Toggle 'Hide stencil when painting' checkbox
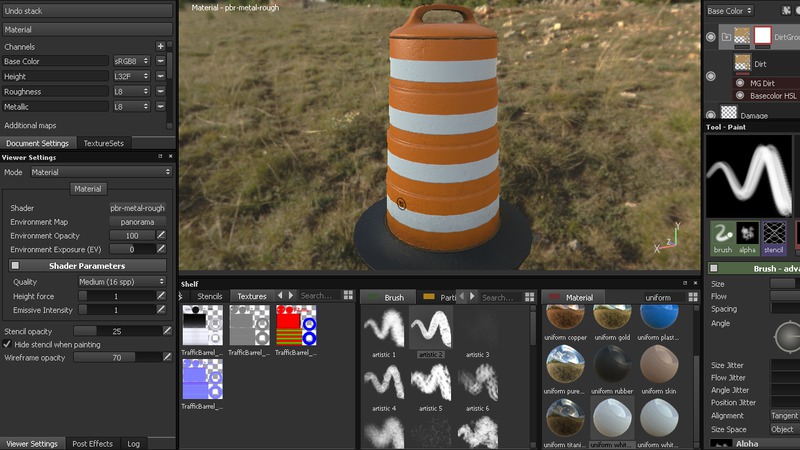This screenshot has height=450, width=800. coord(8,344)
